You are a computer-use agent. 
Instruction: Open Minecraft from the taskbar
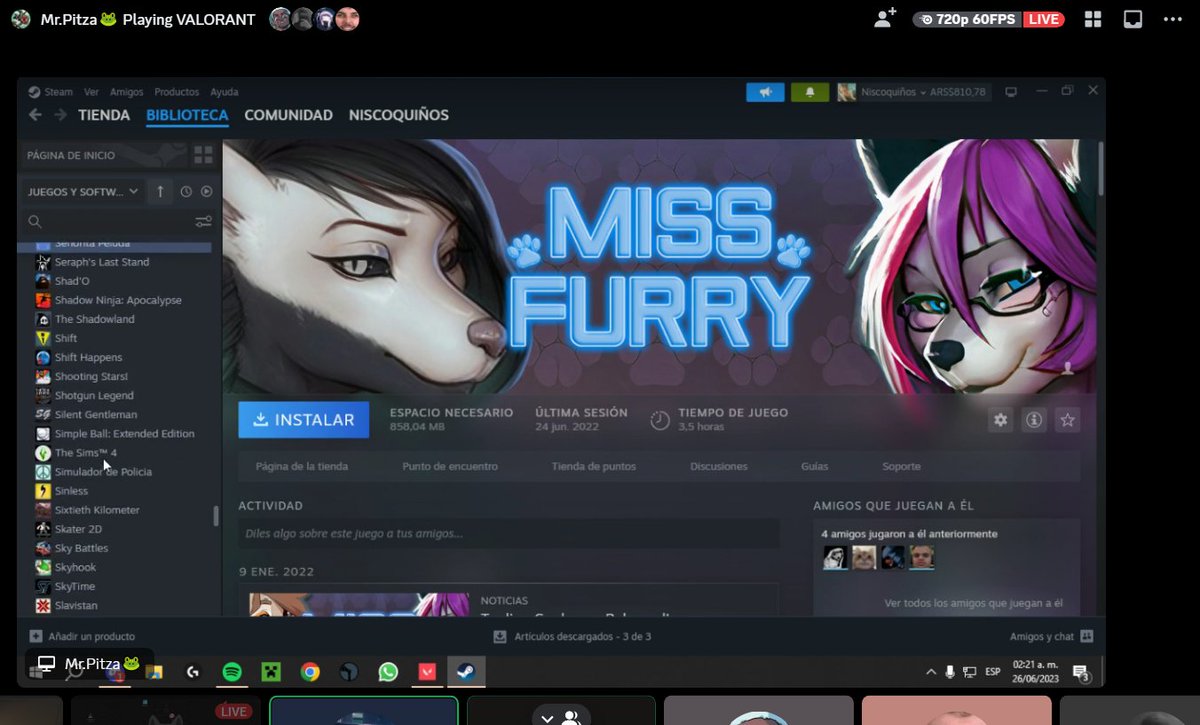270,672
